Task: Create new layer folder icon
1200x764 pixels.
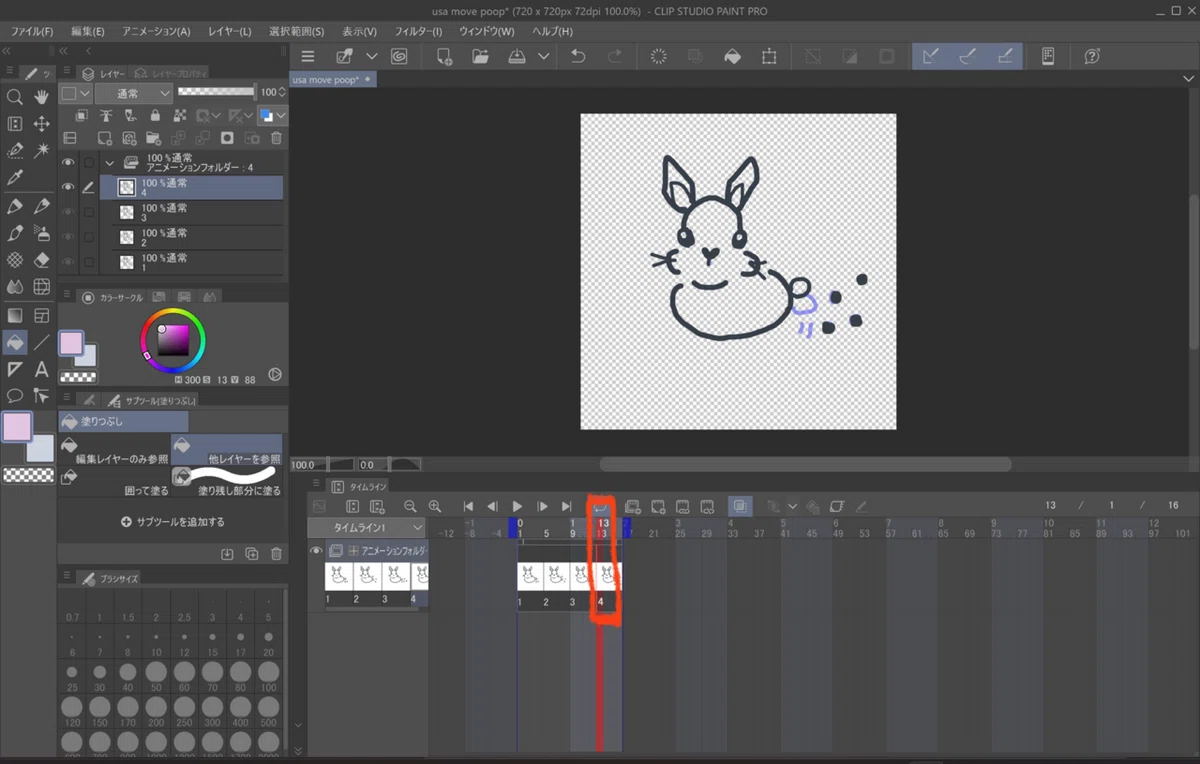Action: 153,138
